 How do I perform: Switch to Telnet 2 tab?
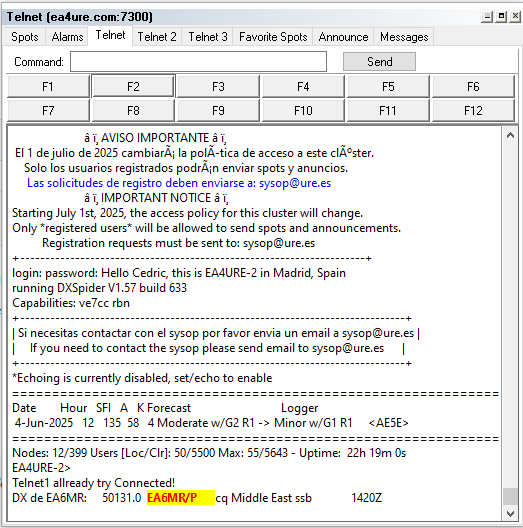point(157,37)
